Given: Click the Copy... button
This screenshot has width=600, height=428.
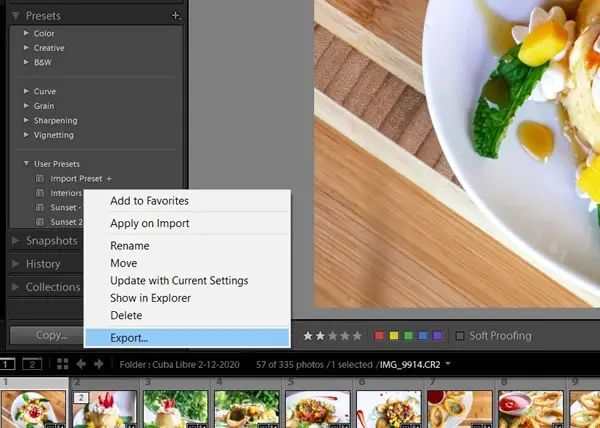Looking at the screenshot, I should pyautogui.click(x=47, y=335).
